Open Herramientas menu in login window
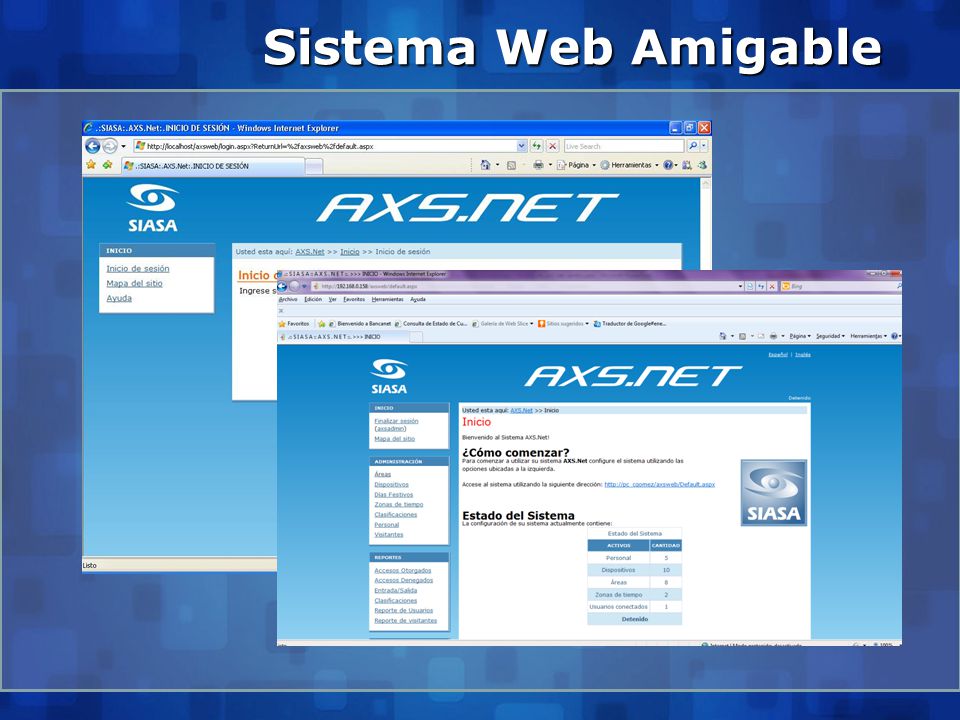 pyautogui.click(x=629, y=165)
